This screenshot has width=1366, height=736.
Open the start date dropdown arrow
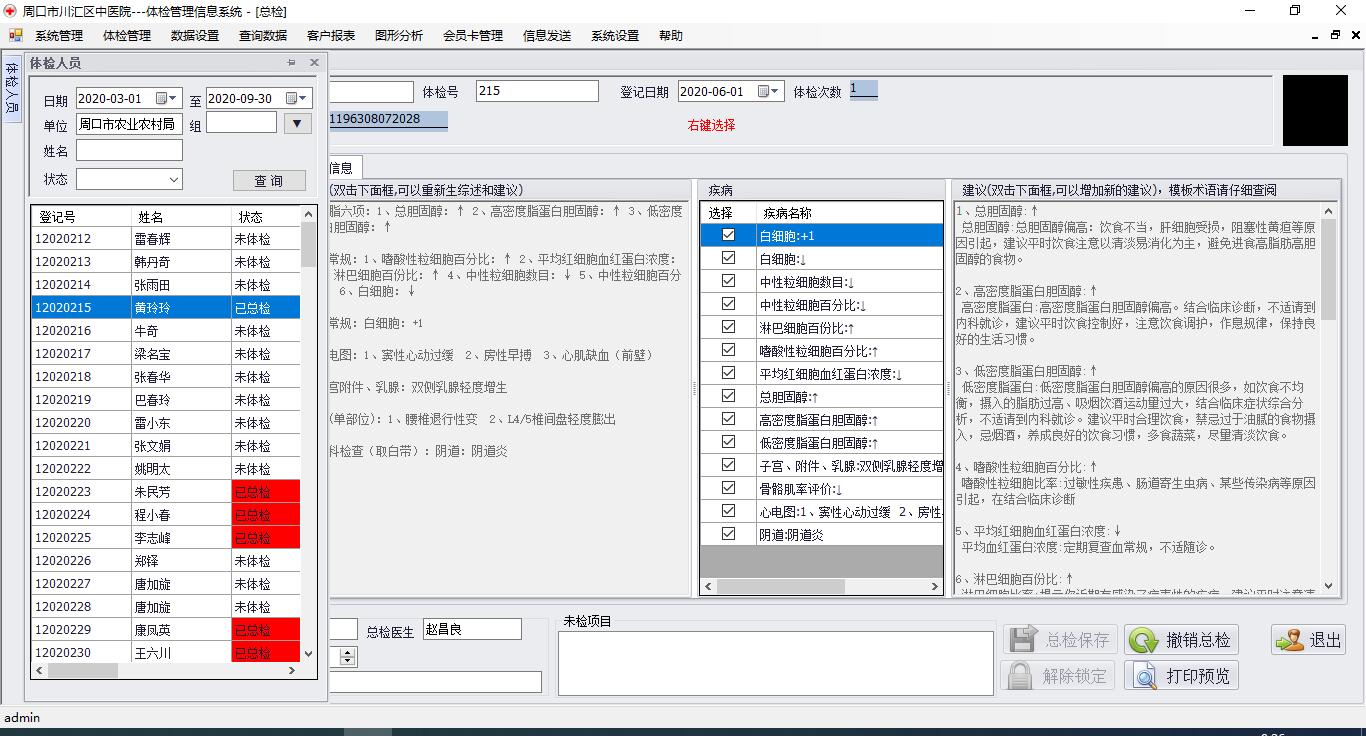coord(174,98)
